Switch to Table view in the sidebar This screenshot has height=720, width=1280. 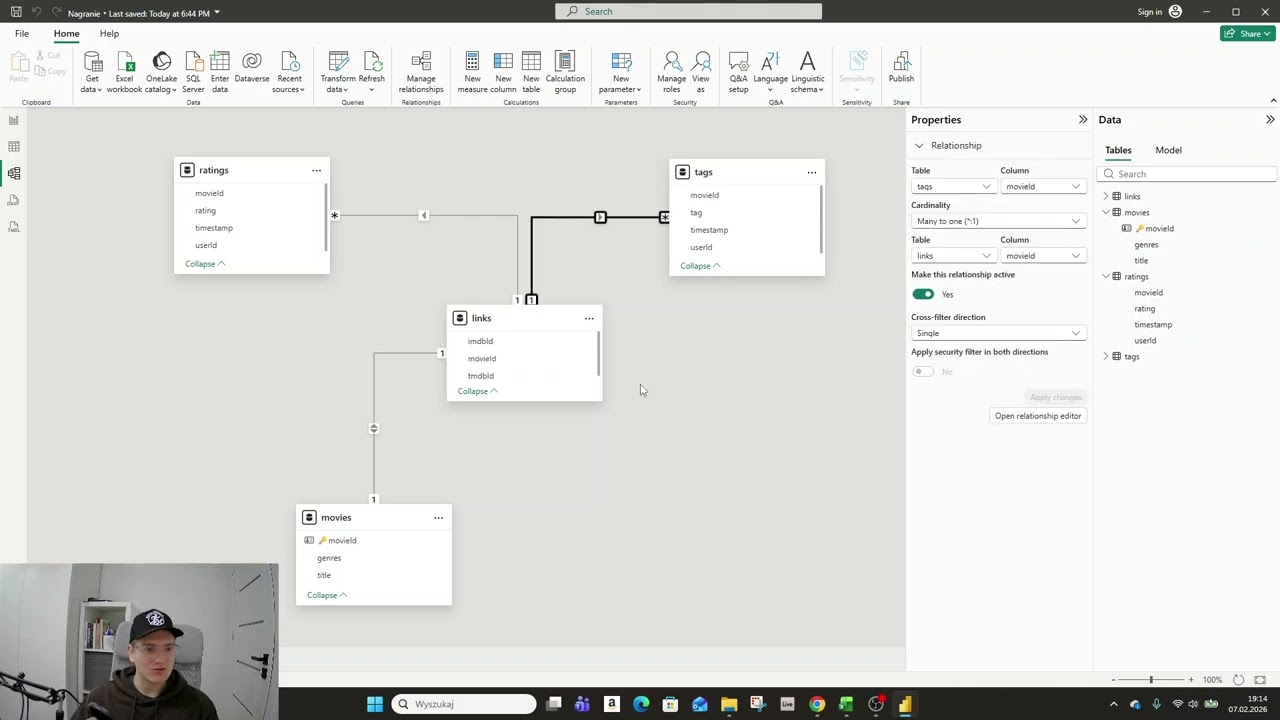[x=14, y=146]
